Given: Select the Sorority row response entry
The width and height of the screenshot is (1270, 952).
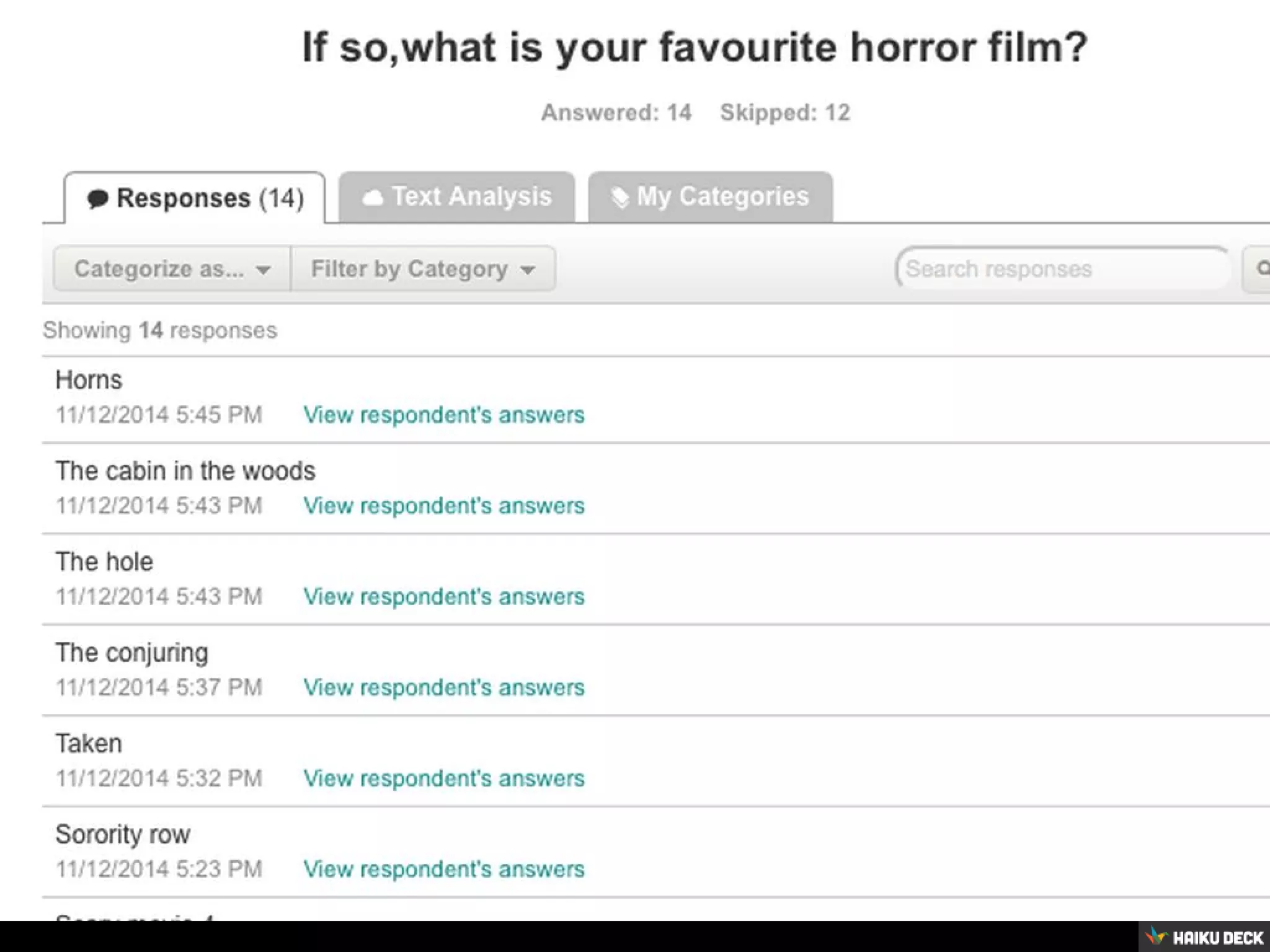Looking at the screenshot, I should tap(123, 834).
